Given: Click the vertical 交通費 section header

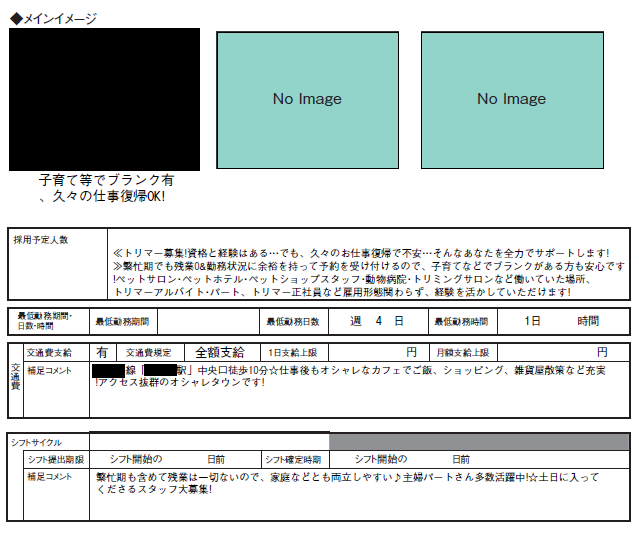Looking at the screenshot, I should point(15,381).
